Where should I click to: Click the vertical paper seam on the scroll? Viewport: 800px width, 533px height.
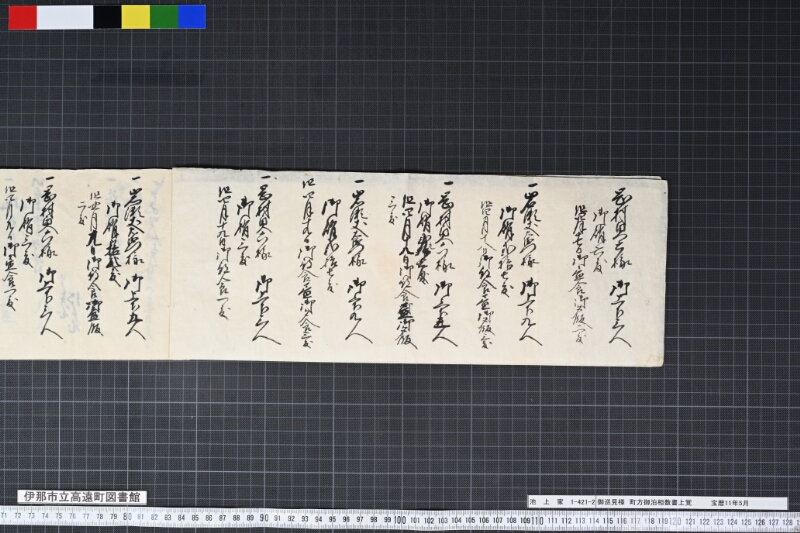(x=171, y=264)
